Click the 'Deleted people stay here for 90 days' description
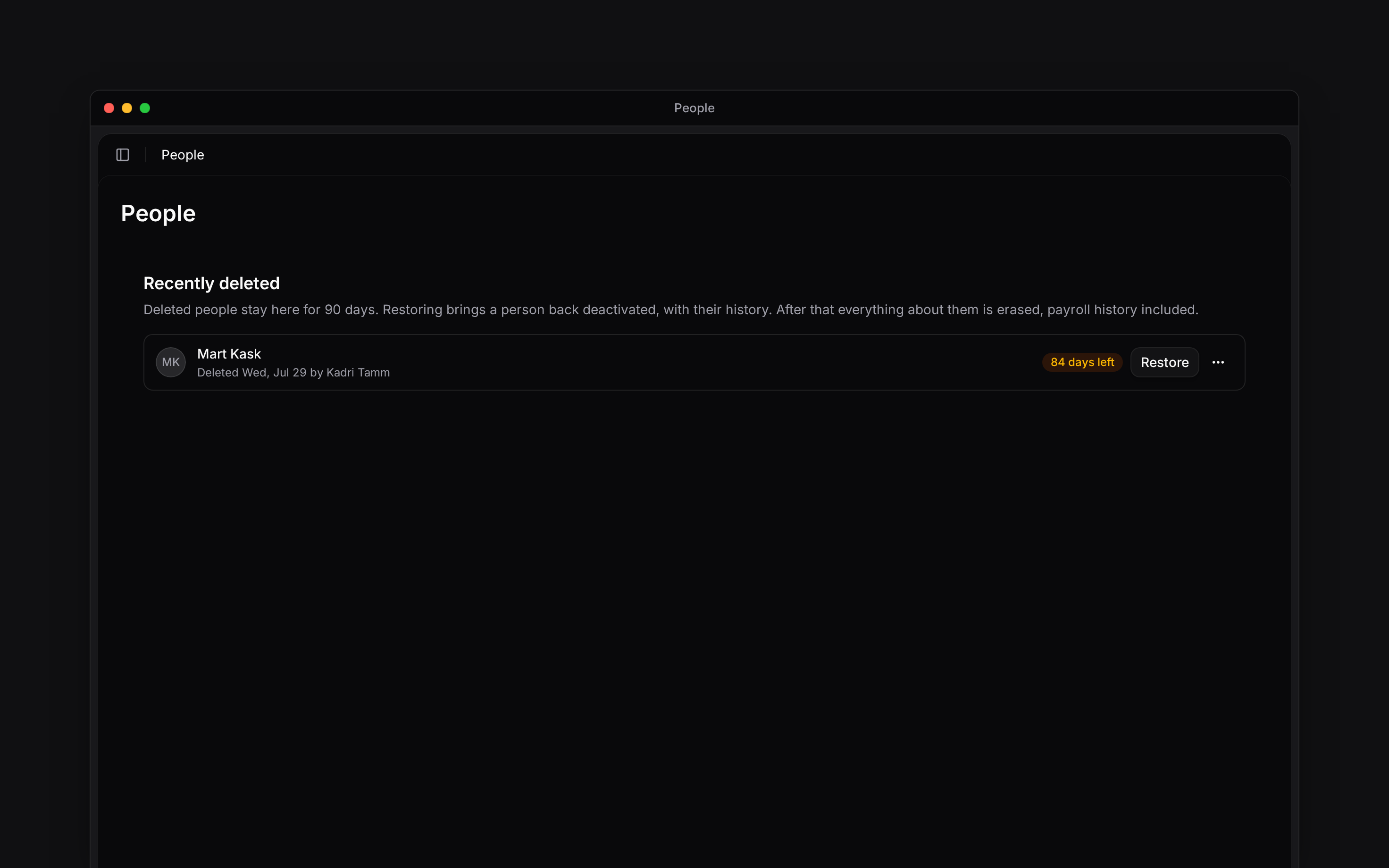This screenshot has height=868, width=1389. 670,310
